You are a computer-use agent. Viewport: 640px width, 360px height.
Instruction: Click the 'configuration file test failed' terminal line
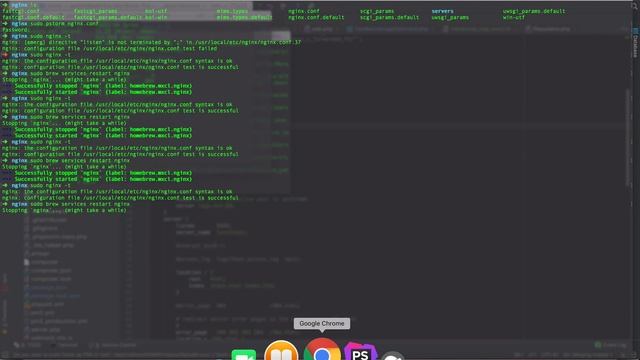point(109,49)
